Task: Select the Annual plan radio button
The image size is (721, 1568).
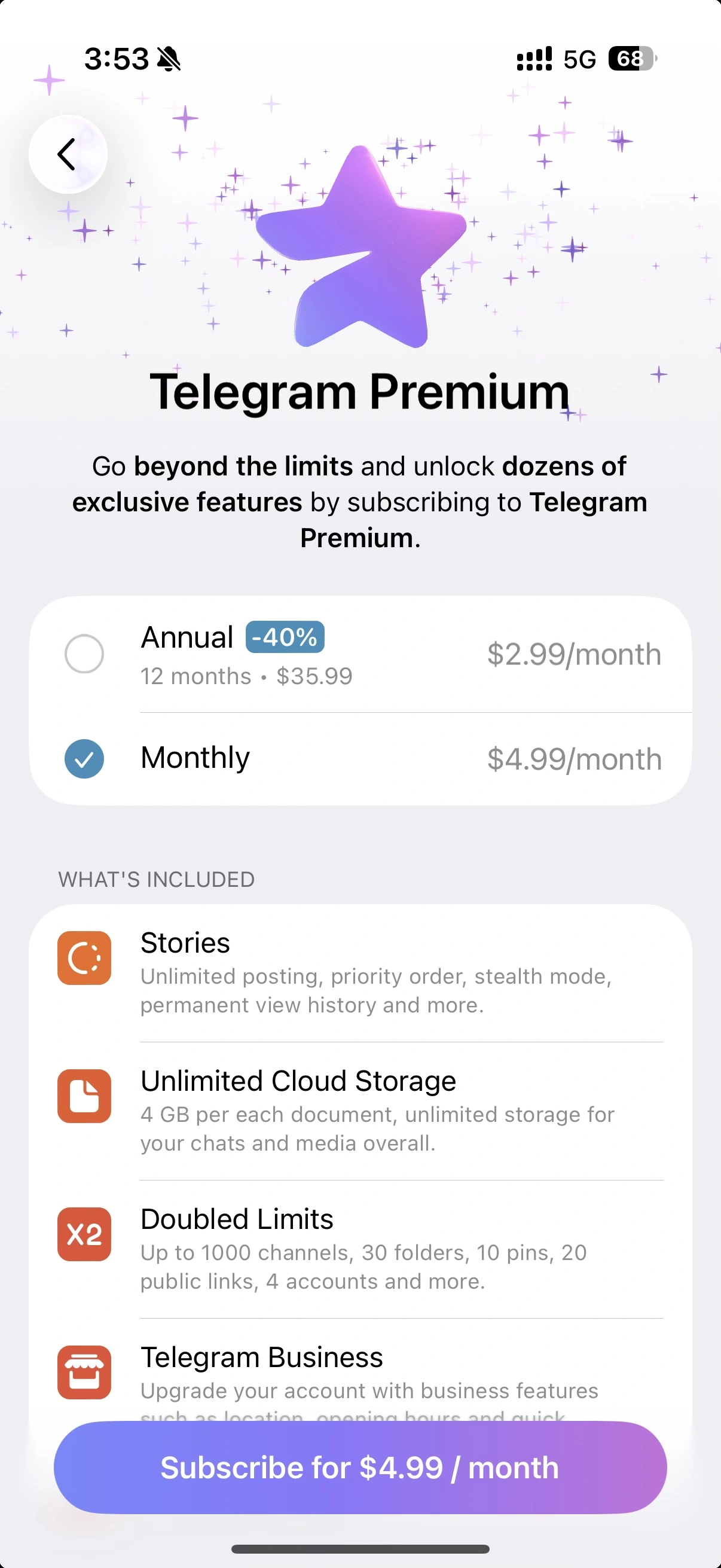Action: [84, 654]
